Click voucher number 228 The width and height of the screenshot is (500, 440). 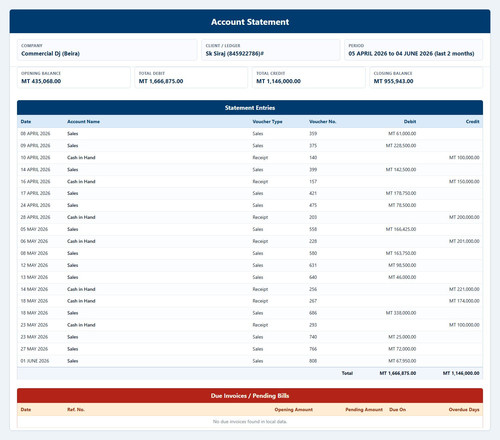point(313,241)
